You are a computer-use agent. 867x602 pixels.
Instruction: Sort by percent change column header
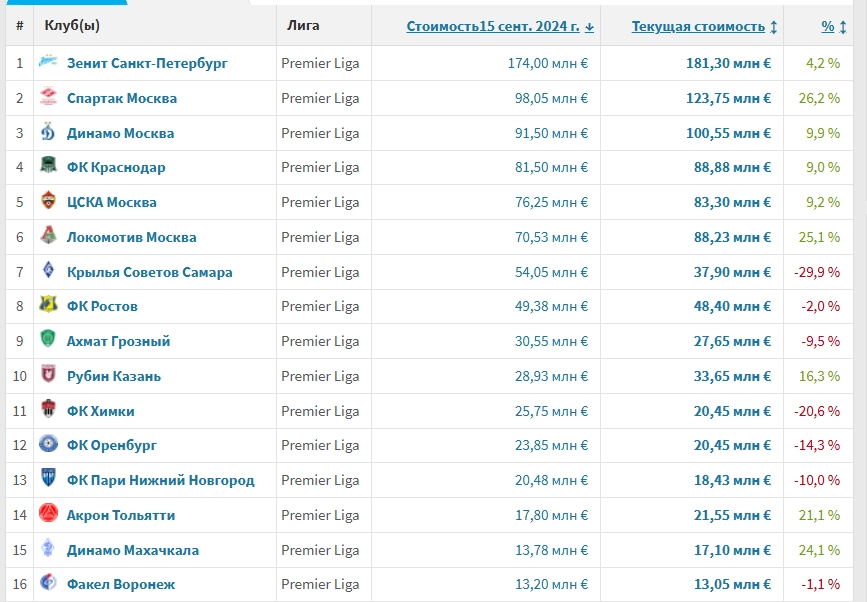(834, 26)
